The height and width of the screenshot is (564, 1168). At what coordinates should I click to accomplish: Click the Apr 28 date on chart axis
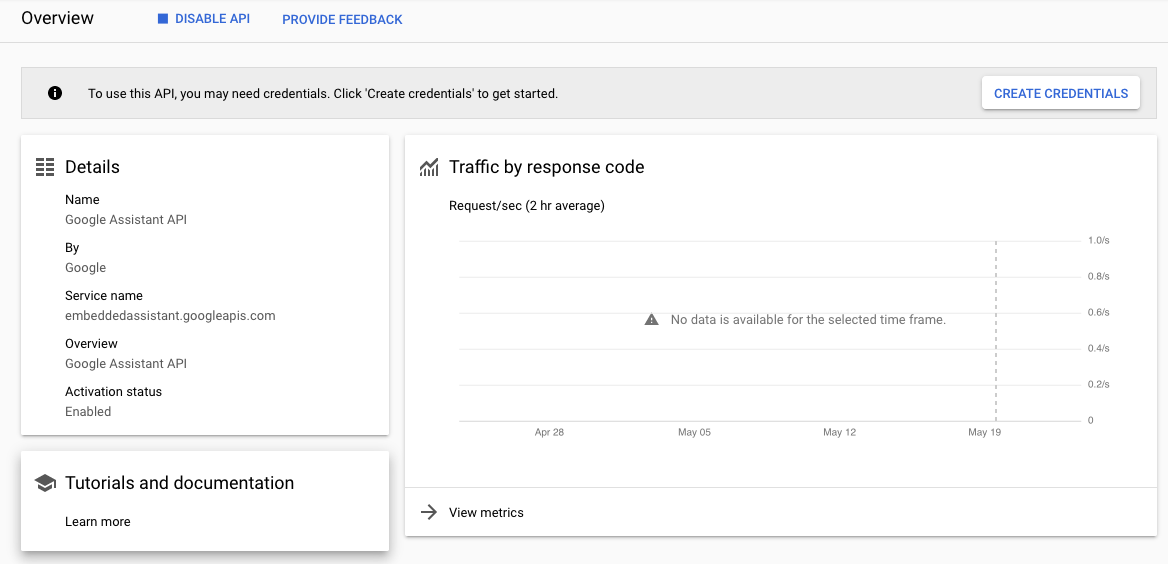549,432
